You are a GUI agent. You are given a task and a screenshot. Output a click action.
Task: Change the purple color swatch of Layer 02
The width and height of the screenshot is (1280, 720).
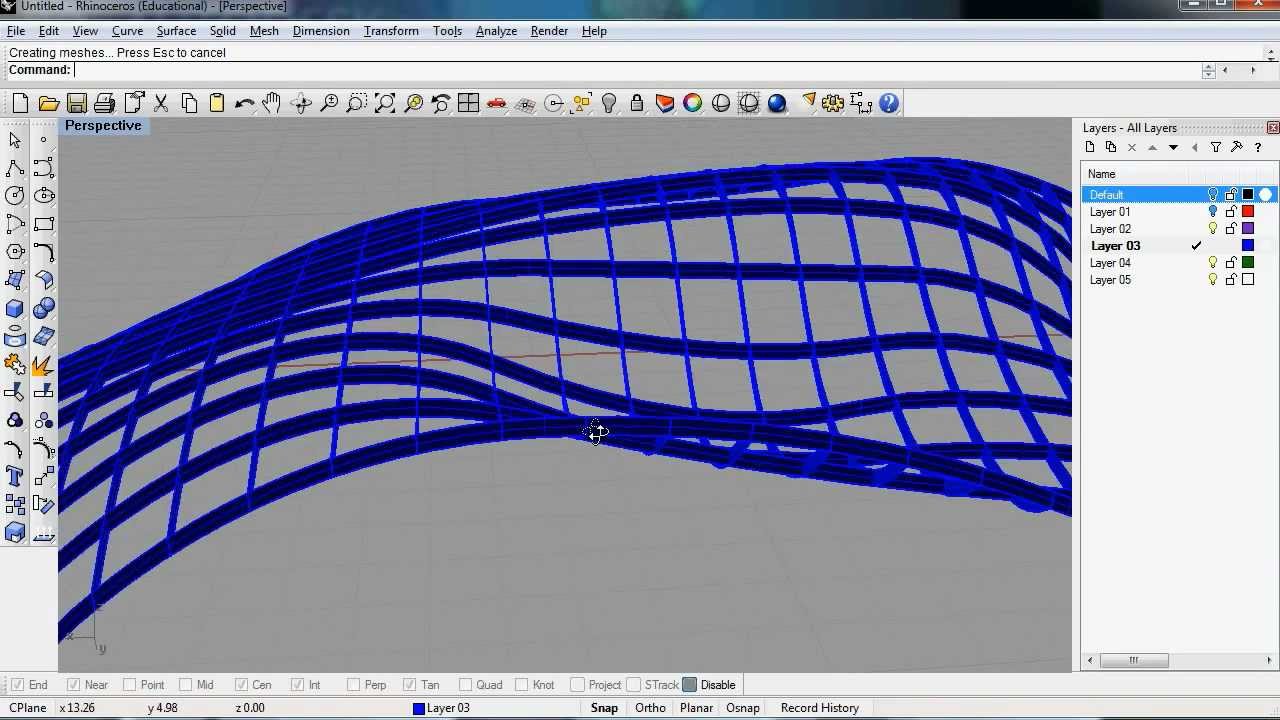tap(1248, 229)
